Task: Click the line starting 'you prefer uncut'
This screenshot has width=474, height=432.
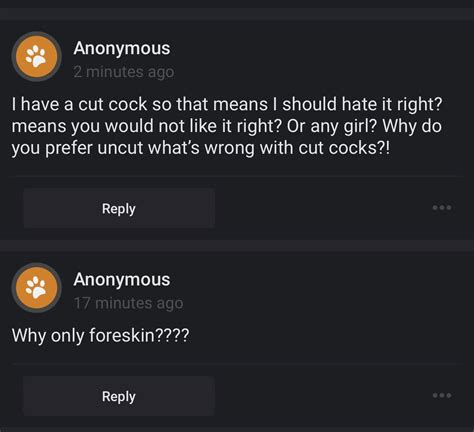Action: click(x=201, y=148)
